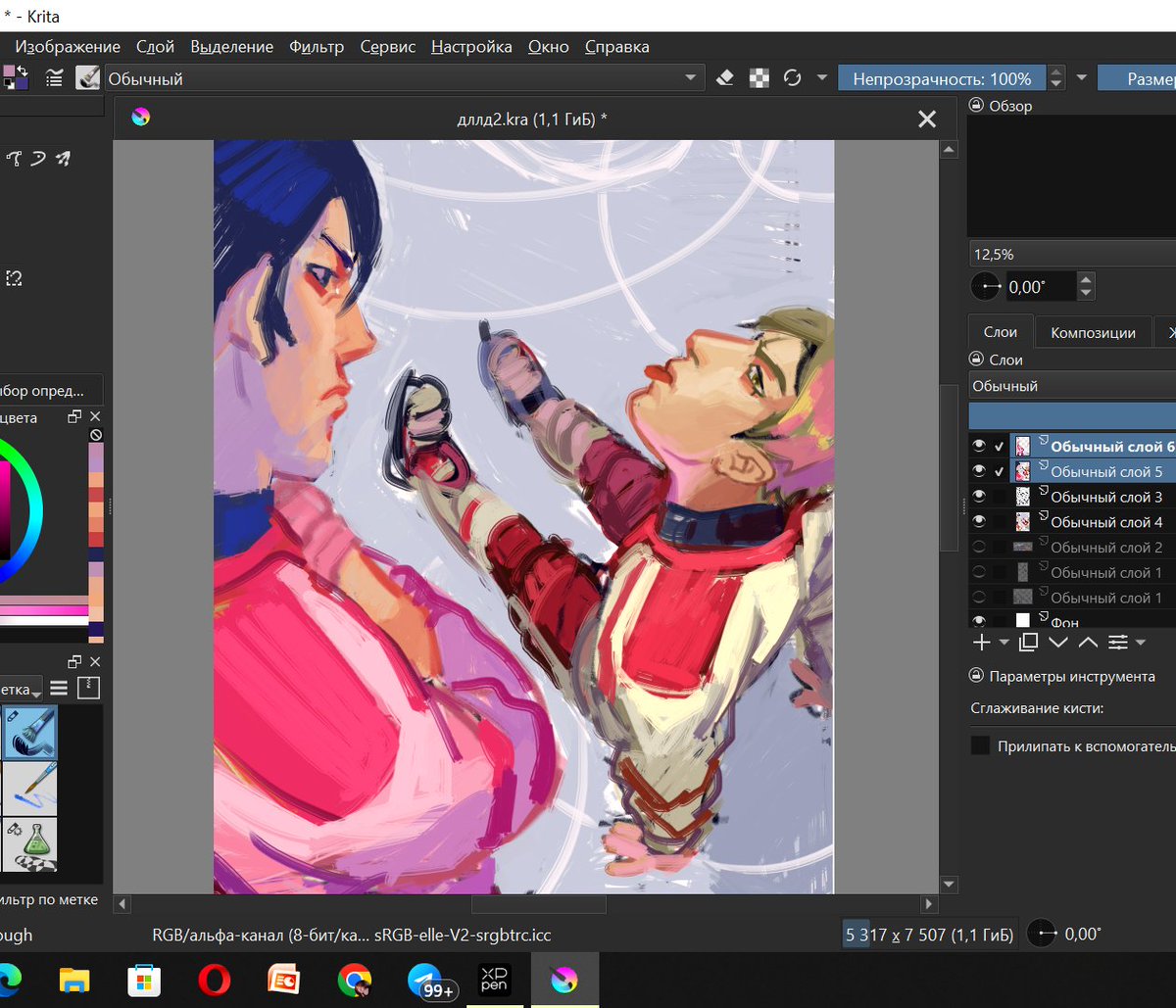Float the brush presets docker
Viewport: 1176px width, 1008px height.
[74, 662]
